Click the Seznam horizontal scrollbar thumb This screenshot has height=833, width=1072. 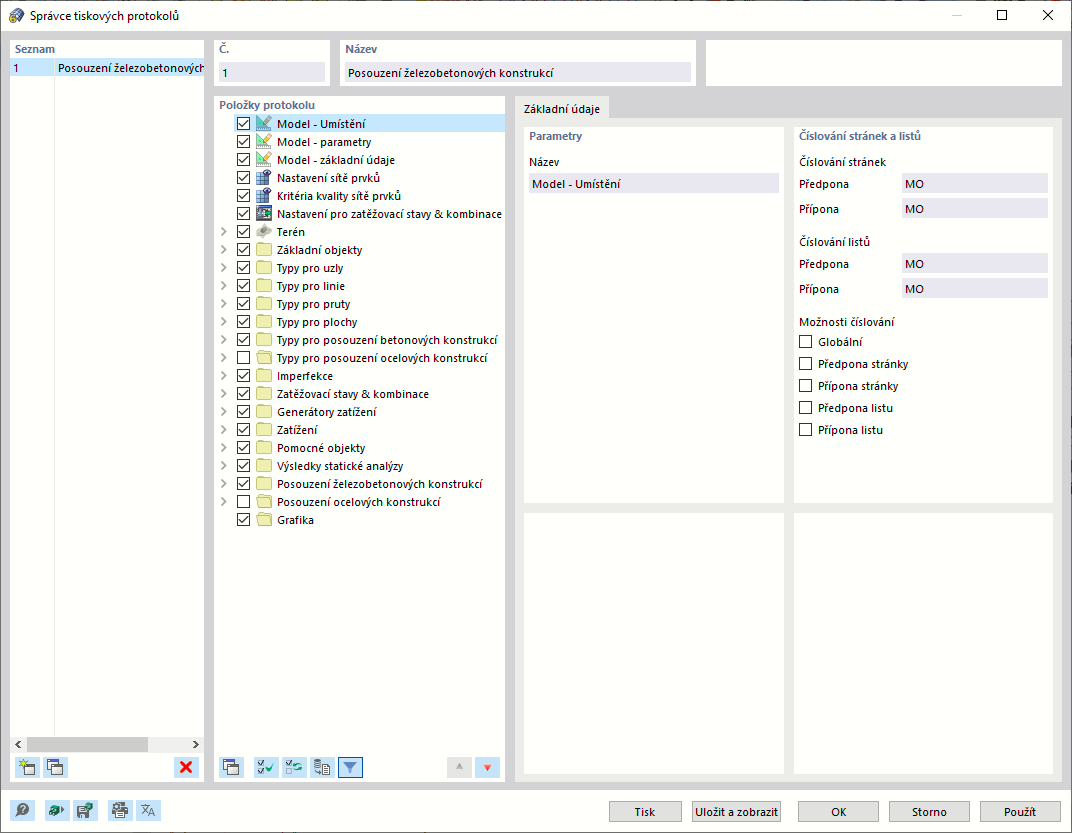[x=88, y=744]
